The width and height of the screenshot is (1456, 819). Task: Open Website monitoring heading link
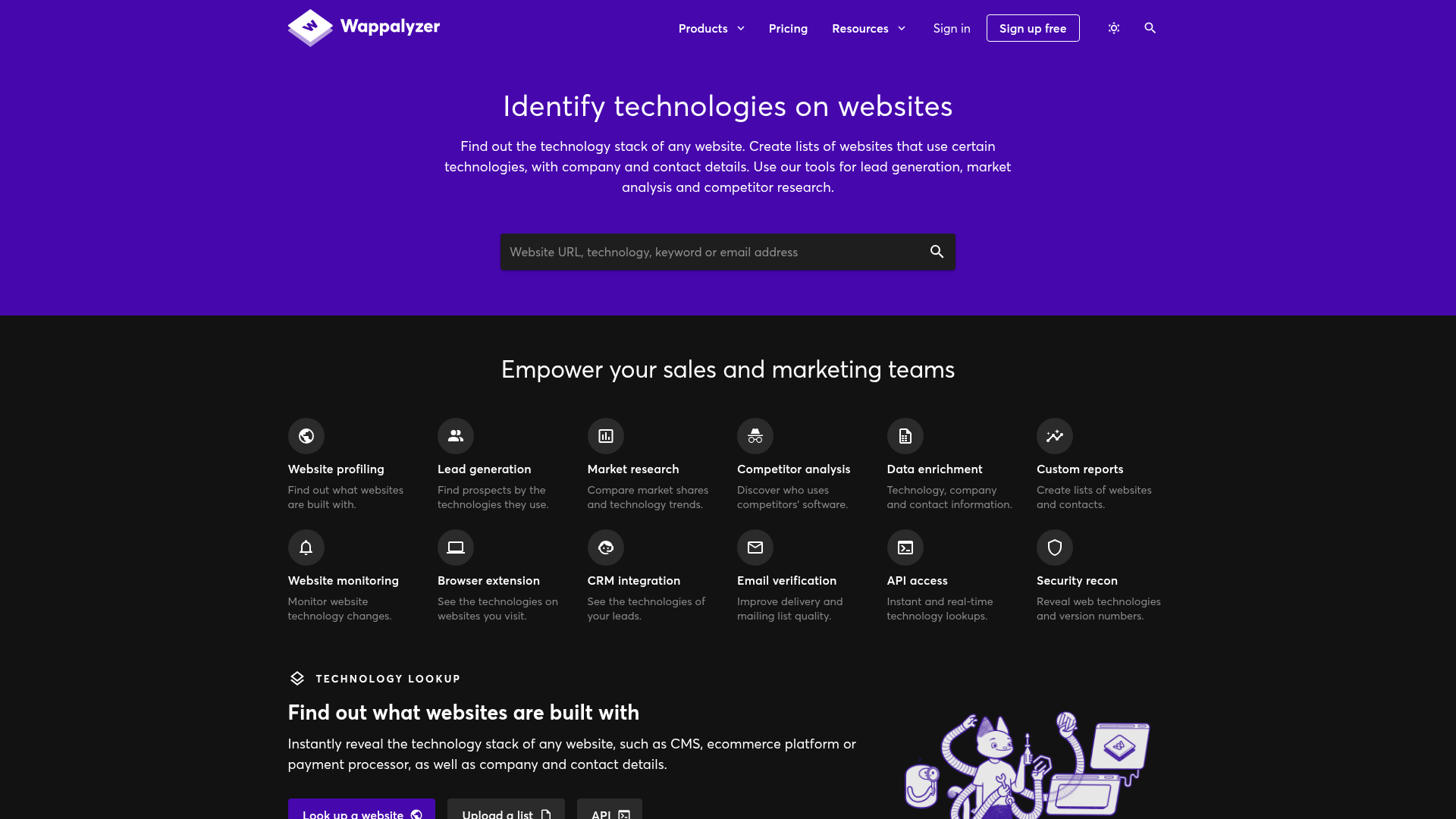(x=344, y=581)
